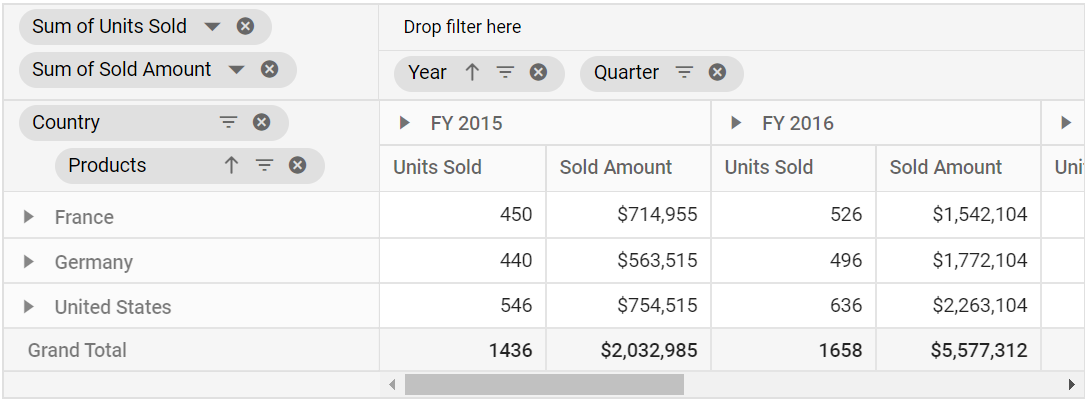The width and height of the screenshot is (1087, 400).
Task: Toggle sort order on Year field
Action: tap(472, 72)
